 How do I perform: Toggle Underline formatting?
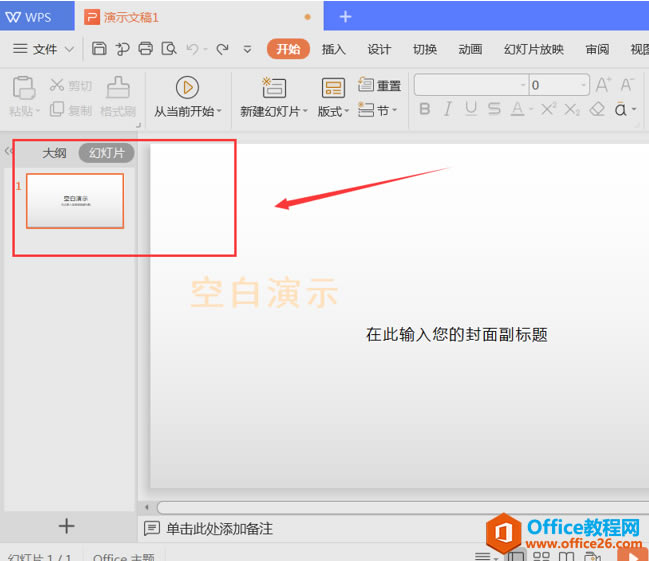coord(471,109)
